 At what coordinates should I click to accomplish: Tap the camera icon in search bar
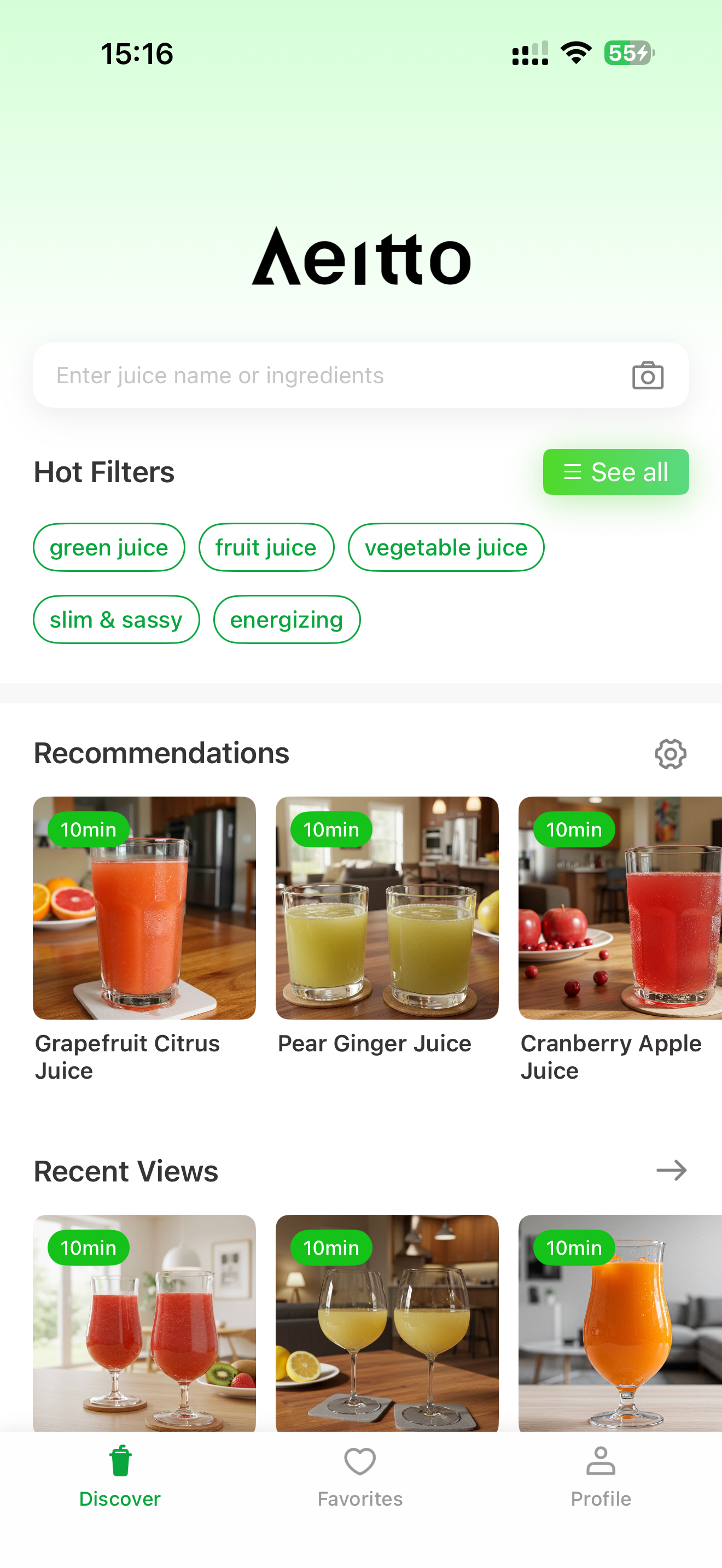coord(647,376)
